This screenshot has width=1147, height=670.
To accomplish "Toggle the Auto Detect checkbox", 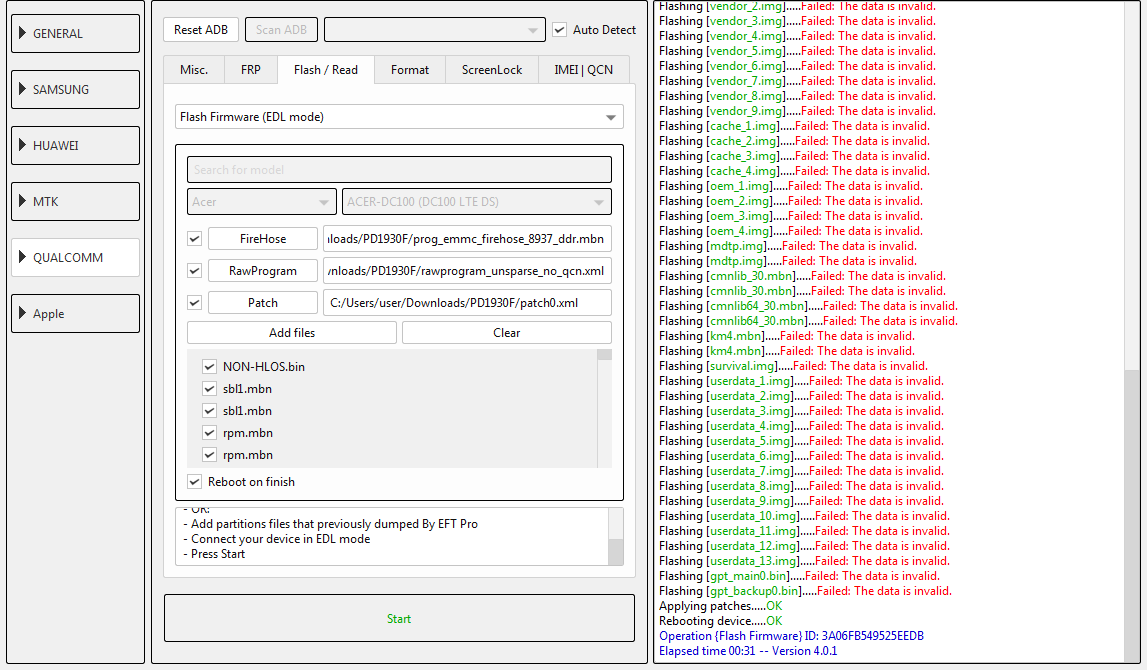I will coord(560,30).
